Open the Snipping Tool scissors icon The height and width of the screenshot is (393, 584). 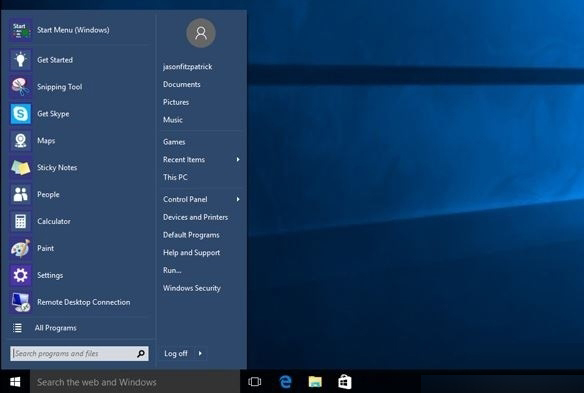pos(20,87)
